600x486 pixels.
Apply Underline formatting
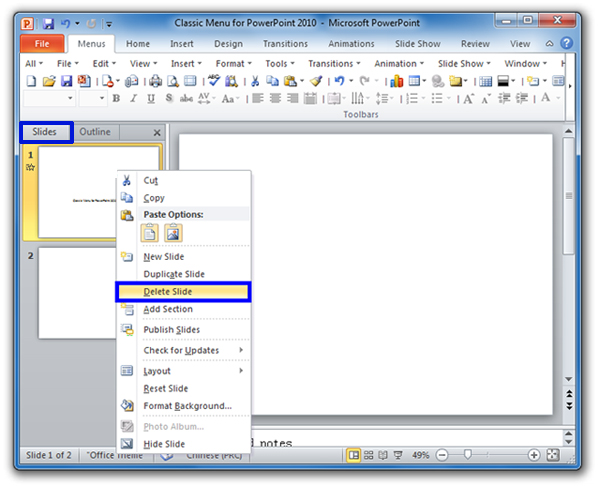(151, 99)
